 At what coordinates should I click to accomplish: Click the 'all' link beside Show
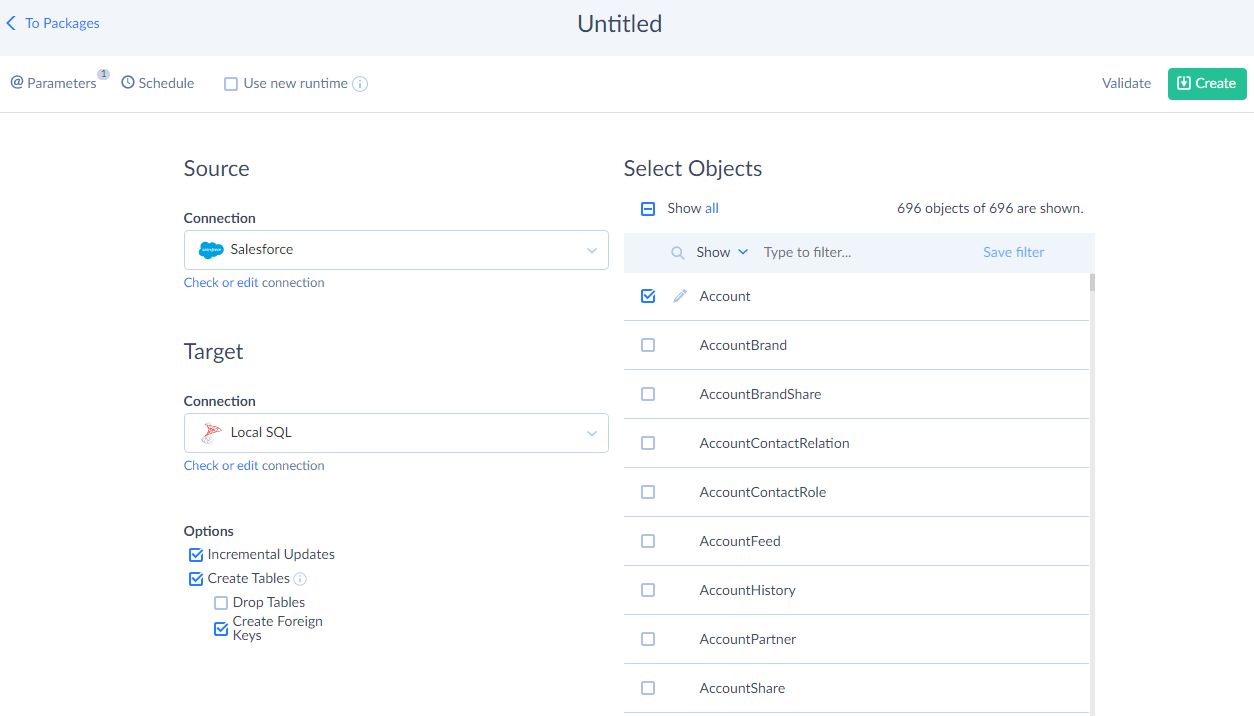click(x=712, y=209)
